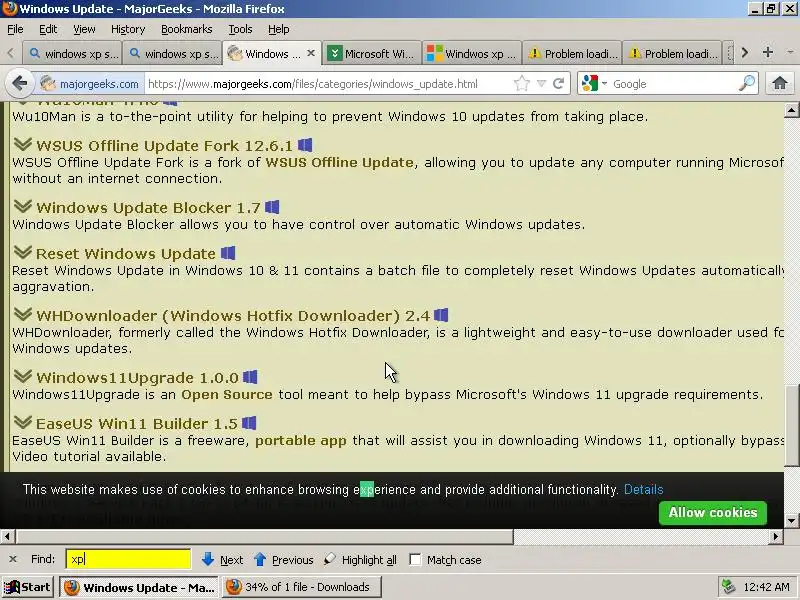
Task: Expand WHDownloader entry chevron
Action: click(x=22, y=315)
